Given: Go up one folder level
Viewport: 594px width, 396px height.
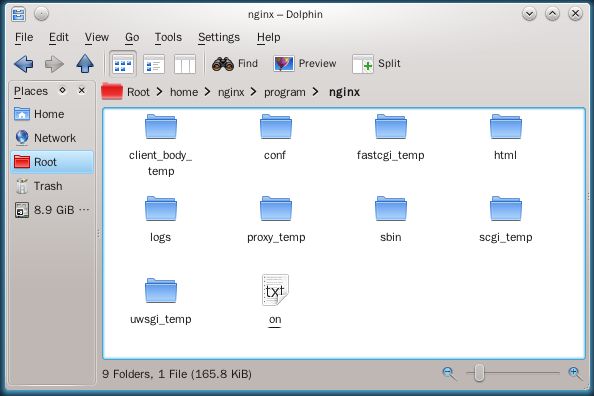Looking at the screenshot, I should (85, 64).
